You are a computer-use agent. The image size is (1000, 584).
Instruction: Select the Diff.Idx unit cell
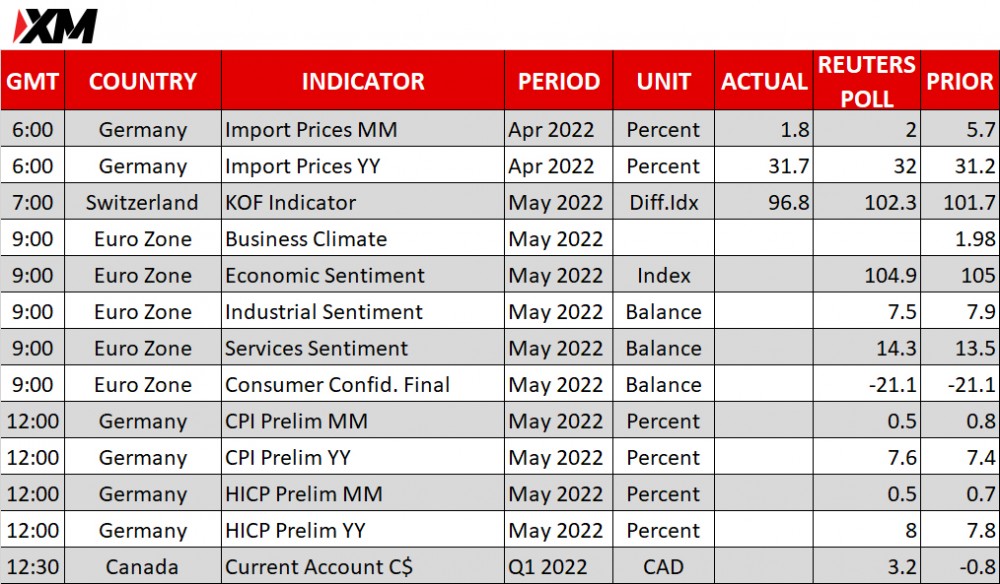pos(664,202)
